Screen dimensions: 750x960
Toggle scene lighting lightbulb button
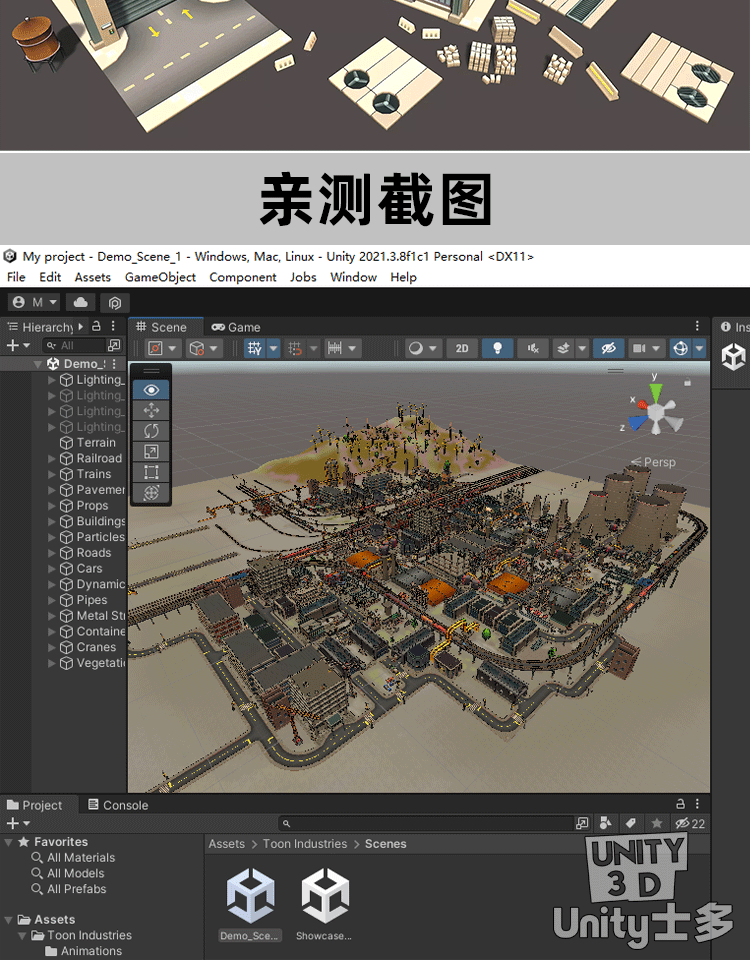click(x=497, y=348)
